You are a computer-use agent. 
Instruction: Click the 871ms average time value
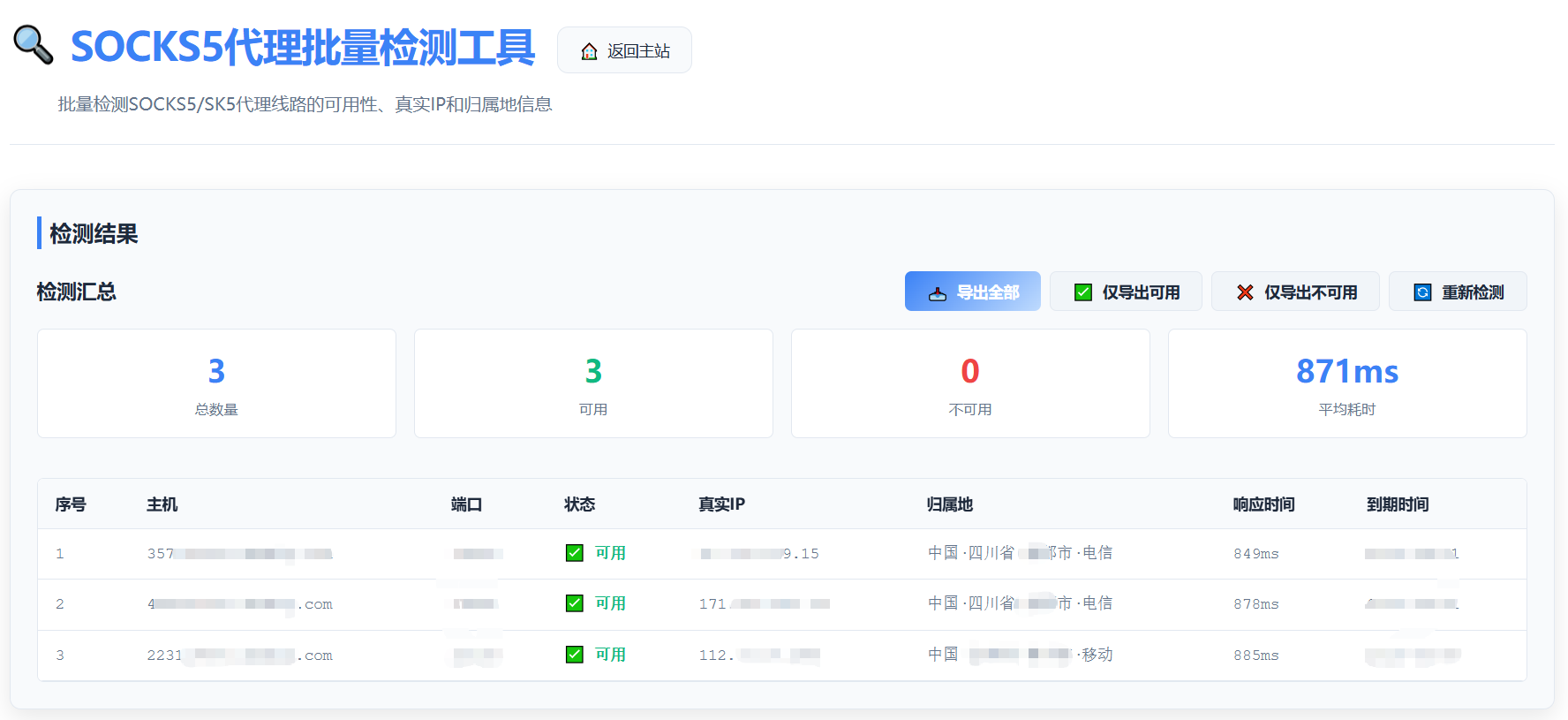1347,371
